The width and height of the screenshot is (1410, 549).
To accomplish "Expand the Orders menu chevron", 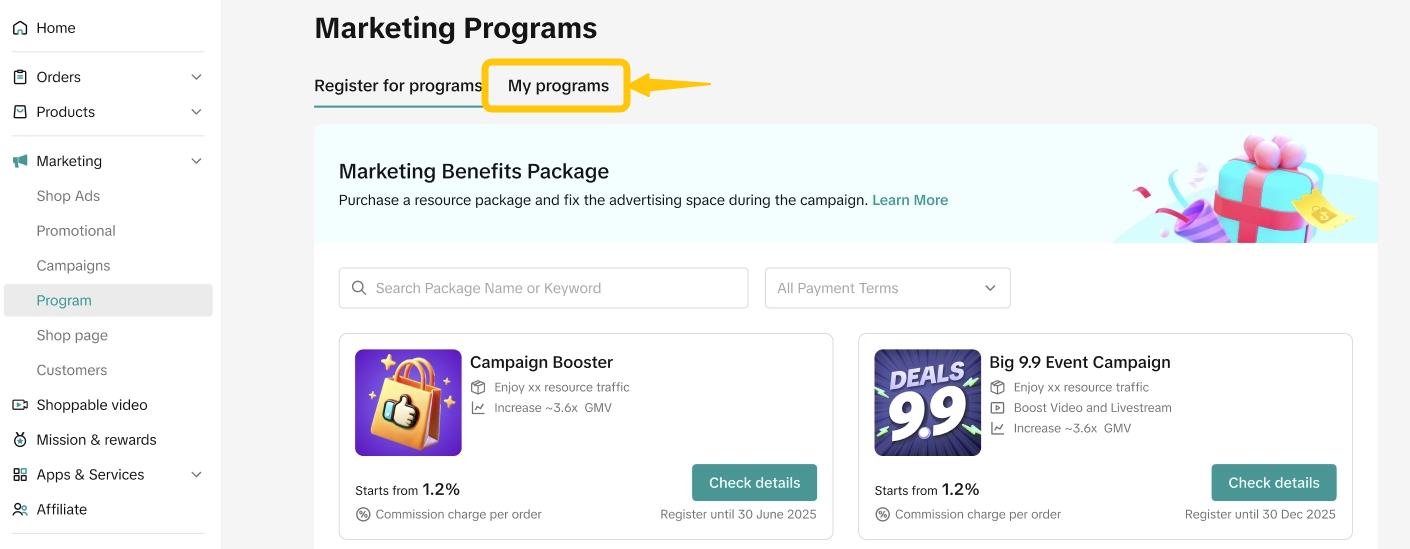I will point(196,77).
